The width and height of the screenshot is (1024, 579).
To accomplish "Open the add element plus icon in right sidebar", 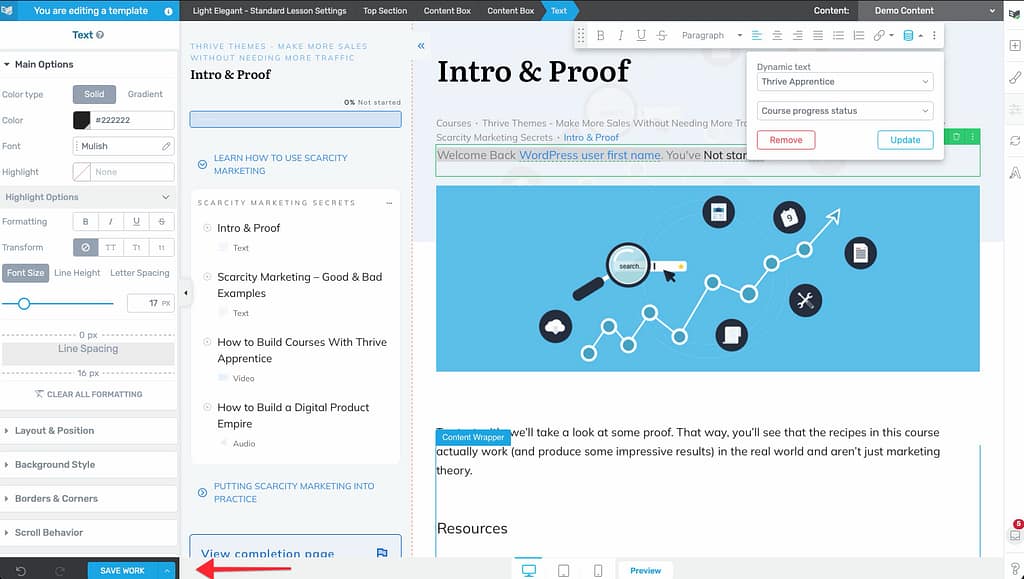I will tap(1014, 46).
